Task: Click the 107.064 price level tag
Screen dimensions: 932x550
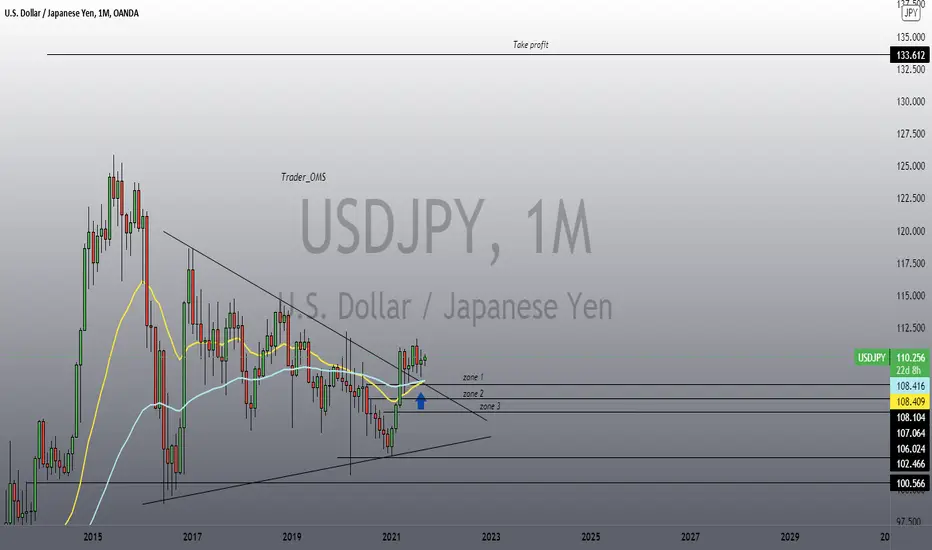Action: coord(911,433)
